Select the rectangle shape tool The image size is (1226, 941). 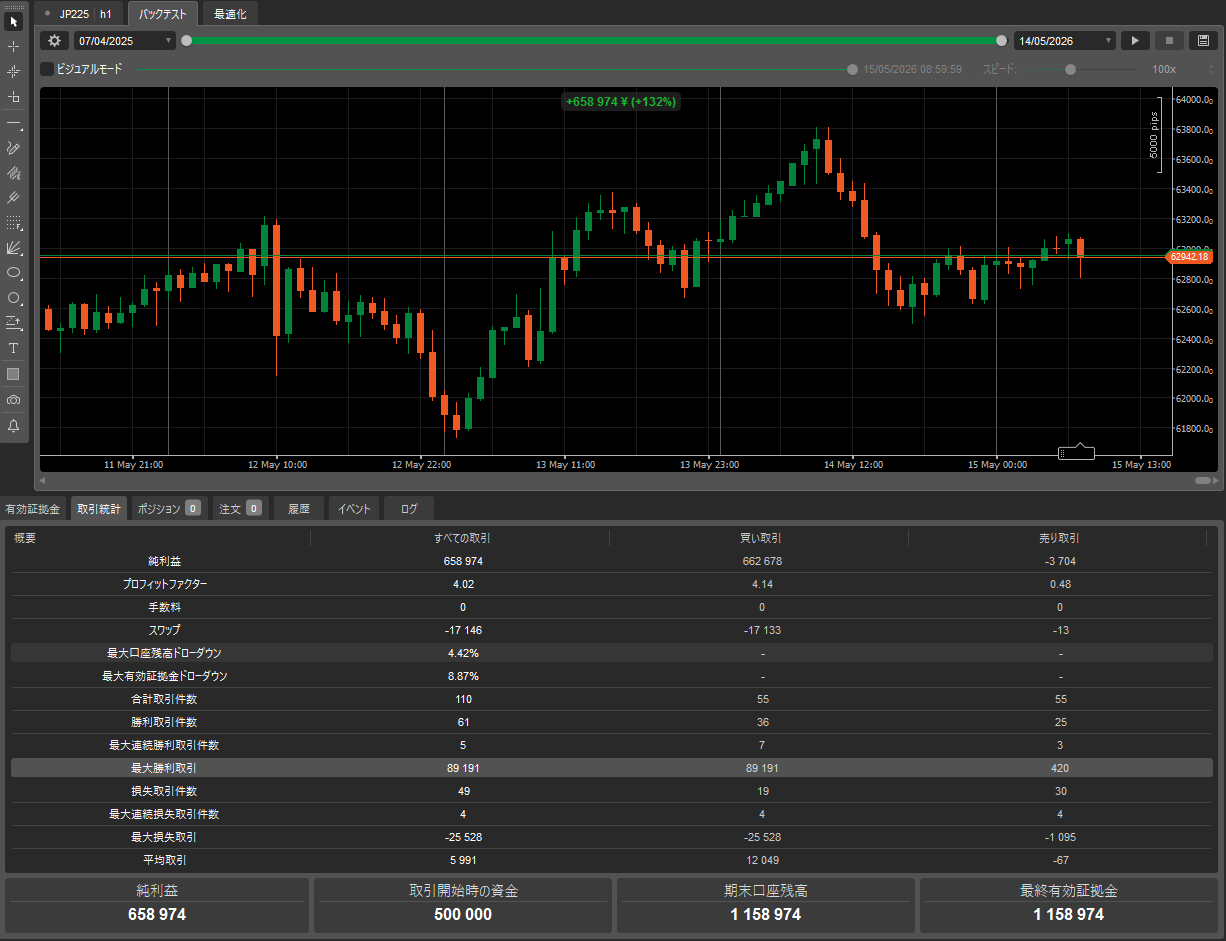14,374
